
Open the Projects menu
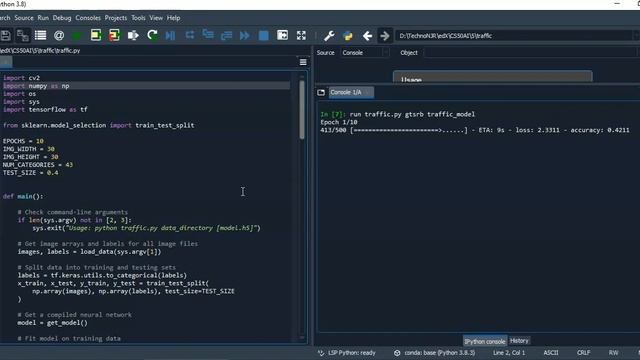(x=116, y=18)
